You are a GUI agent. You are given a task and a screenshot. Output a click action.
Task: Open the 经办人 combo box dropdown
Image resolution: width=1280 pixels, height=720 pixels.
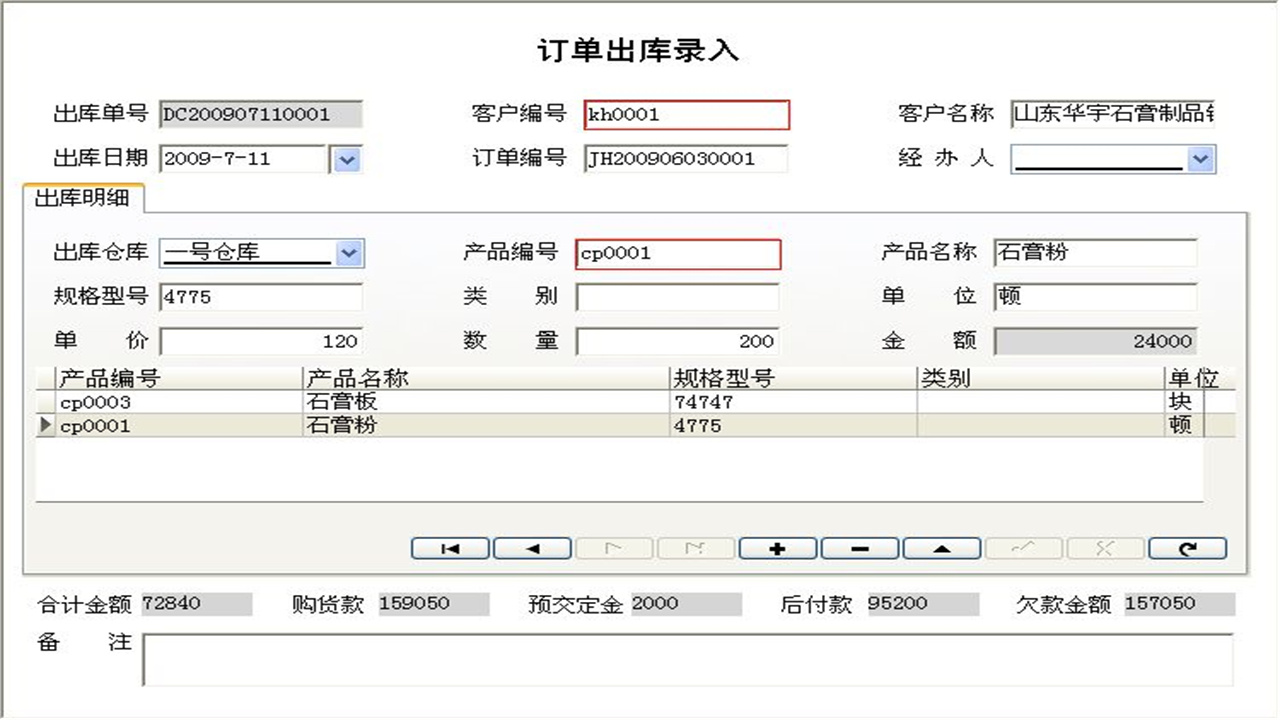click(1201, 159)
